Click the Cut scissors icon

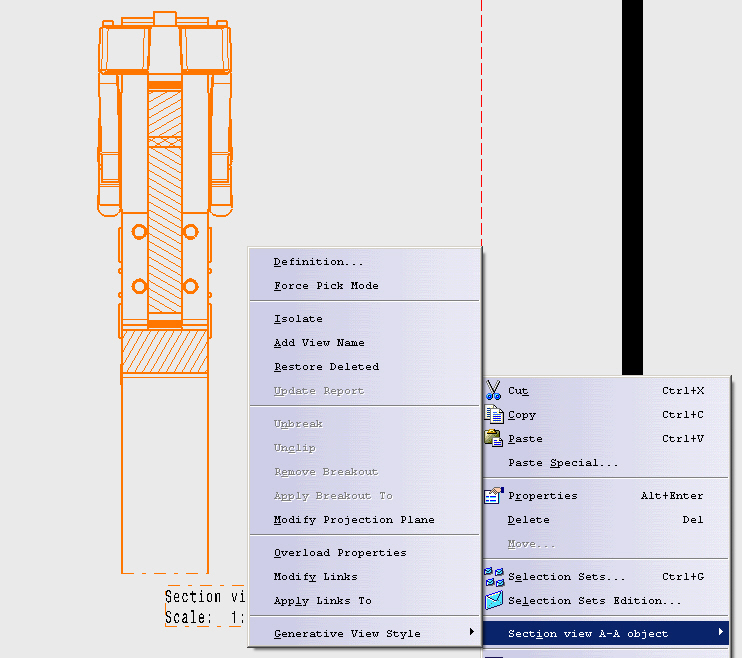(x=493, y=390)
